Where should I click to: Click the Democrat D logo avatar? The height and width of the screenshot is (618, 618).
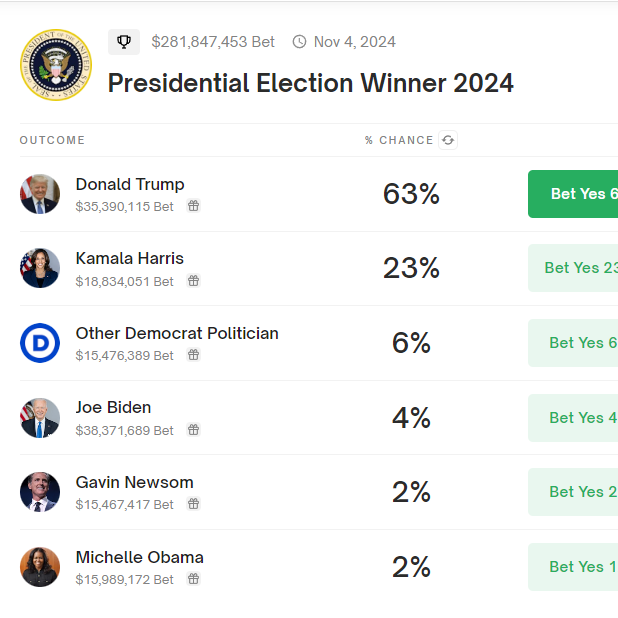tap(40, 343)
